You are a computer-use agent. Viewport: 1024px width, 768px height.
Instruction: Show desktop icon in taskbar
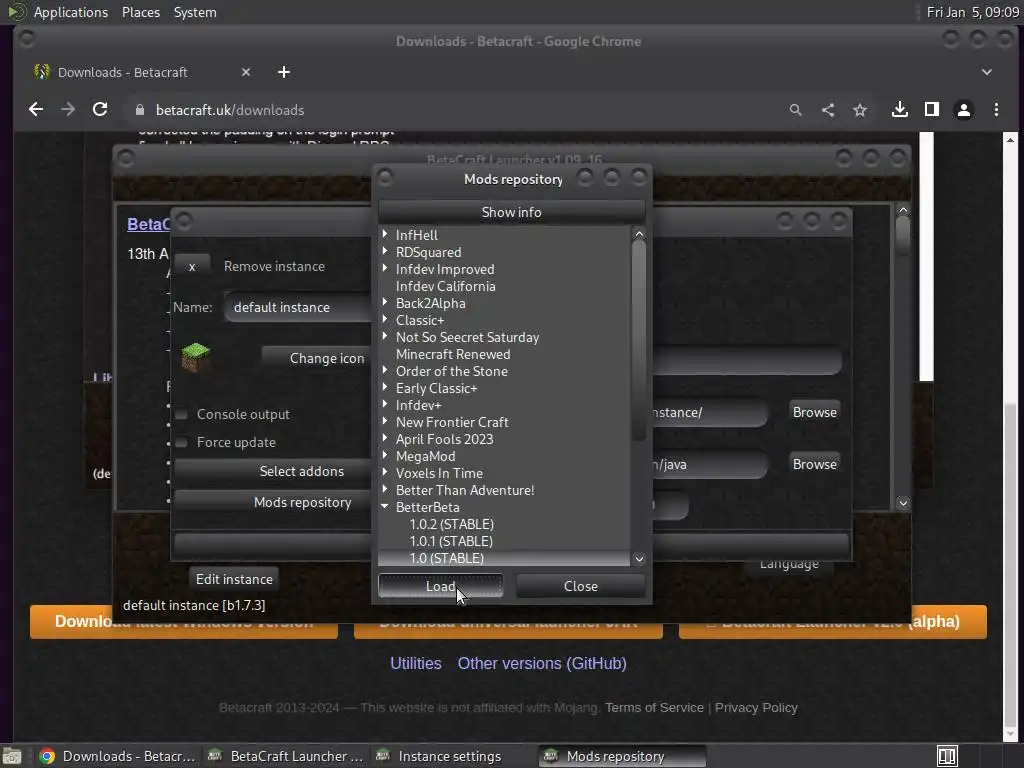12,756
